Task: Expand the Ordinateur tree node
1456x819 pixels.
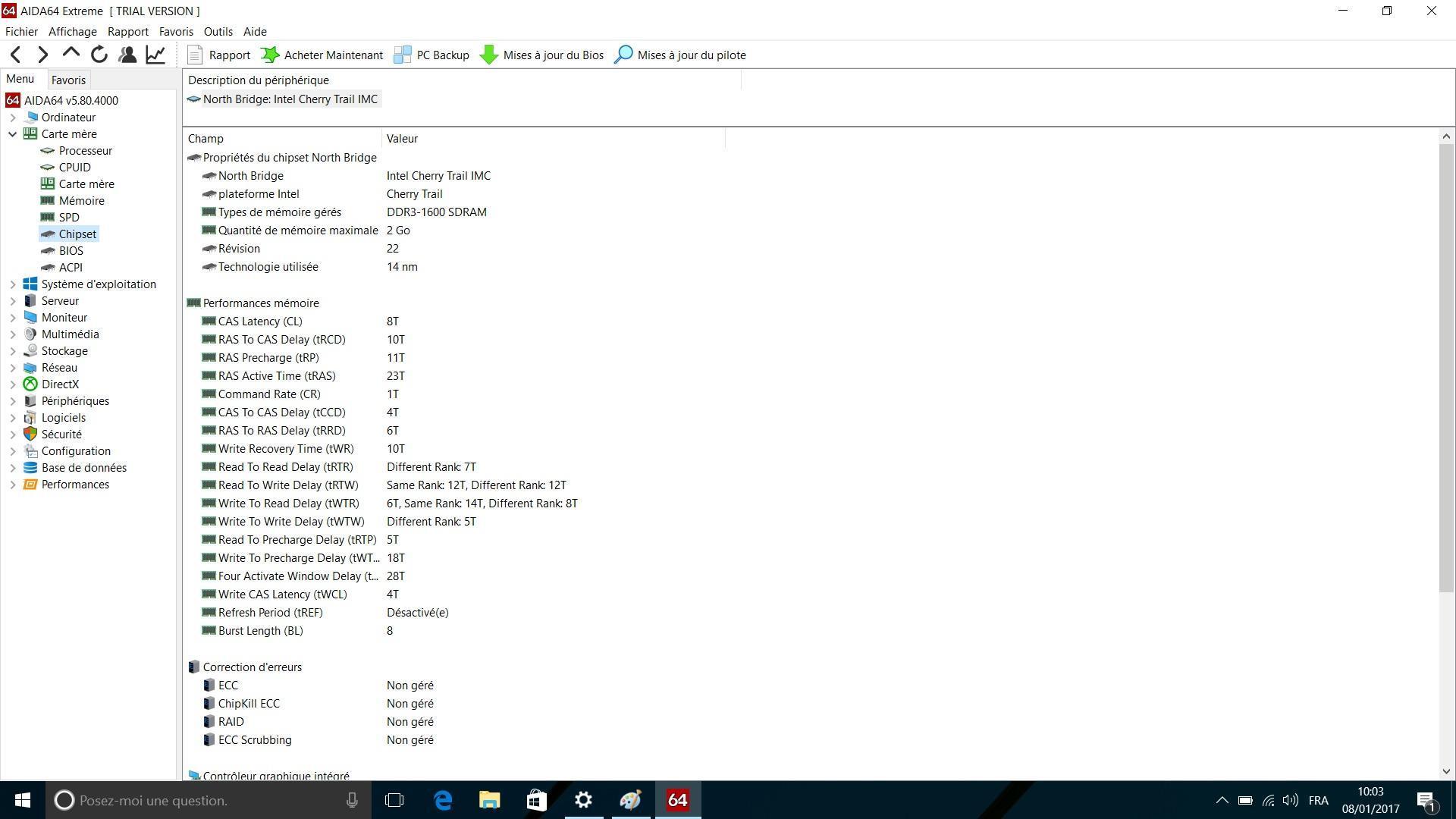Action: click(x=13, y=118)
